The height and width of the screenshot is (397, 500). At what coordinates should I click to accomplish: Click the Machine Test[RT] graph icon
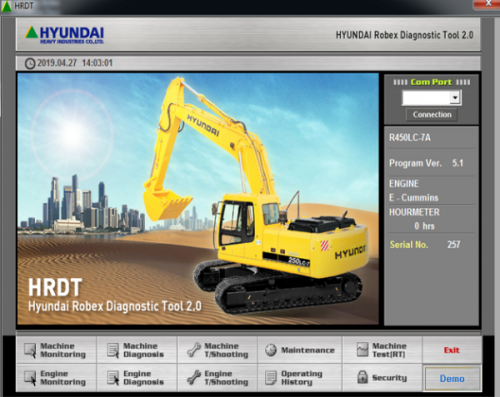[x=362, y=350]
